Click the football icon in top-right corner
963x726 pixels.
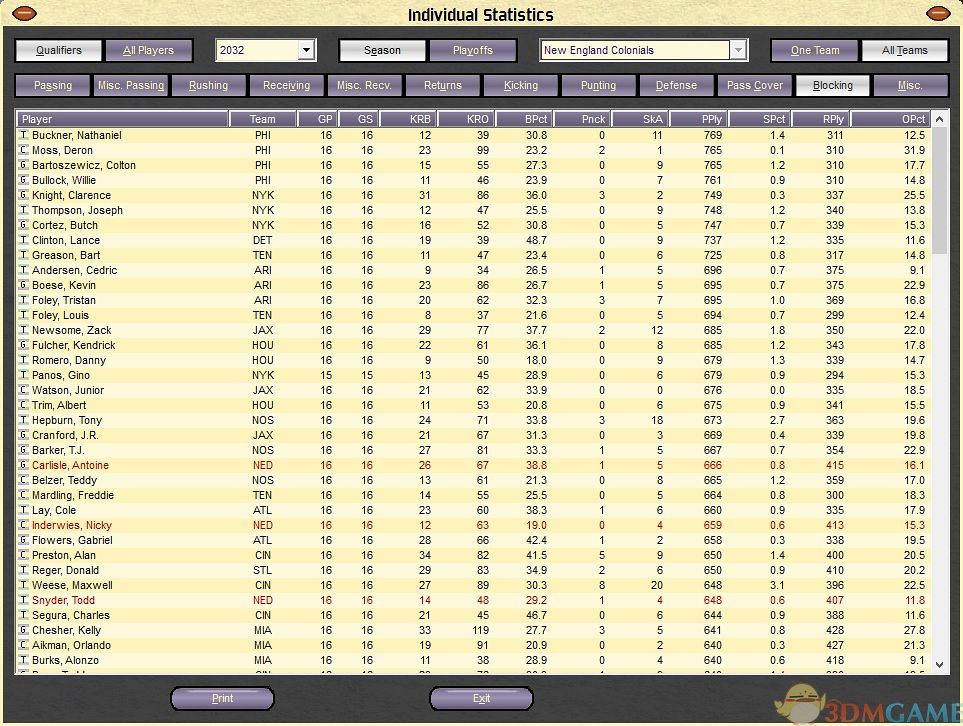point(938,14)
